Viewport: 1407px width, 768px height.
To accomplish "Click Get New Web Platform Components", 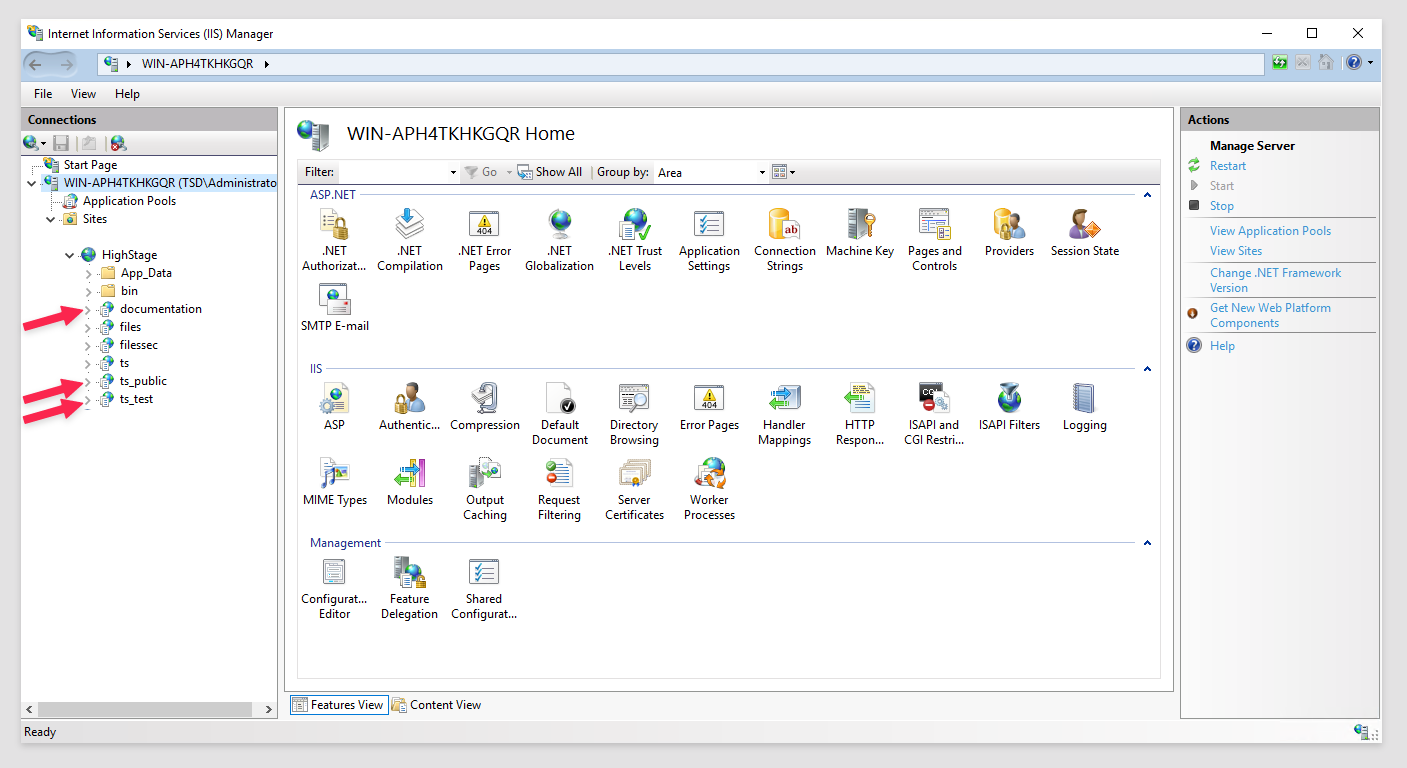I will 1270,315.
